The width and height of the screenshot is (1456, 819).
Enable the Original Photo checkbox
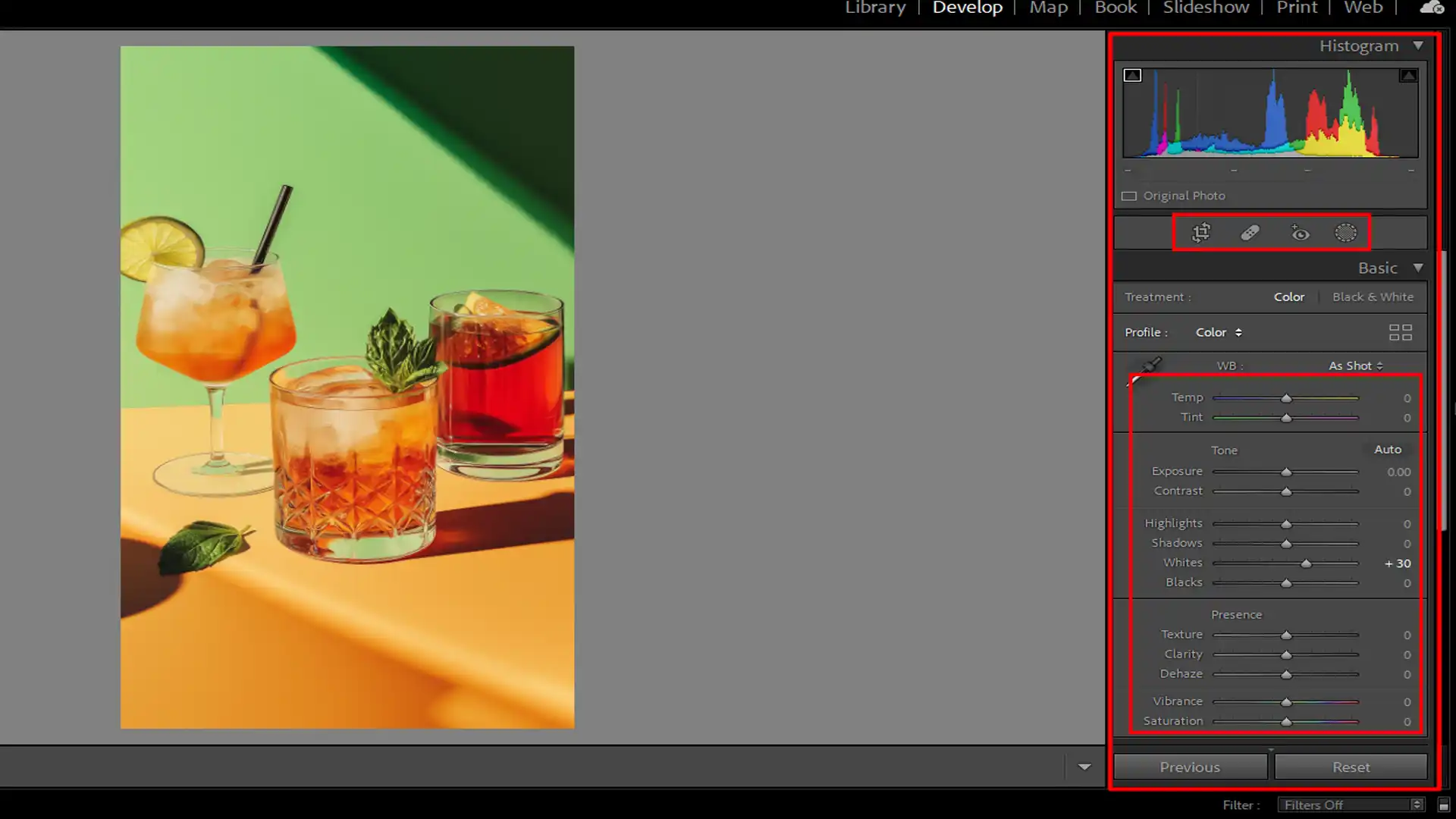coord(1129,196)
